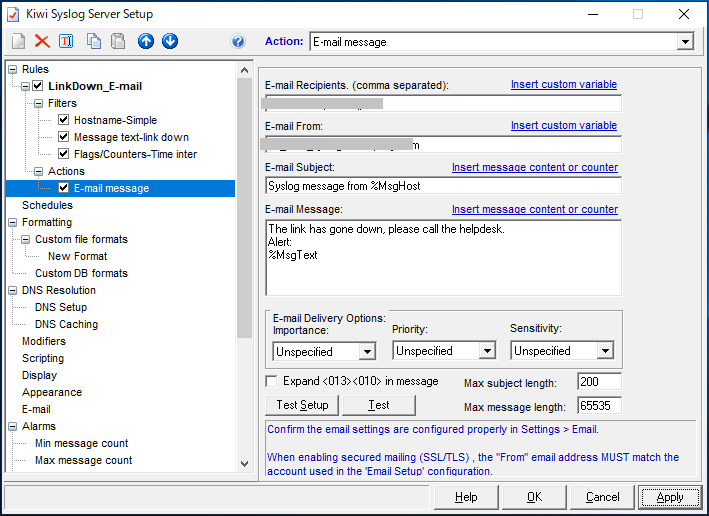The height and width of the screenshot is (516, 709).
Task: Toggle the E-mail message action checkbox
Action: 63,188
